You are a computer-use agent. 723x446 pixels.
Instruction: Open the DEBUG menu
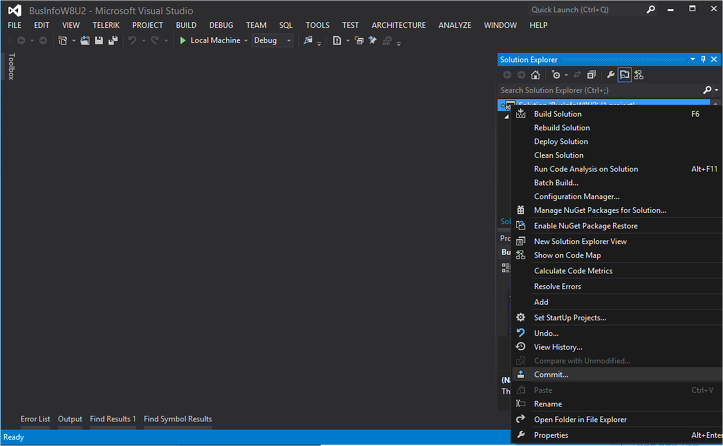click(x=221, y=25)
